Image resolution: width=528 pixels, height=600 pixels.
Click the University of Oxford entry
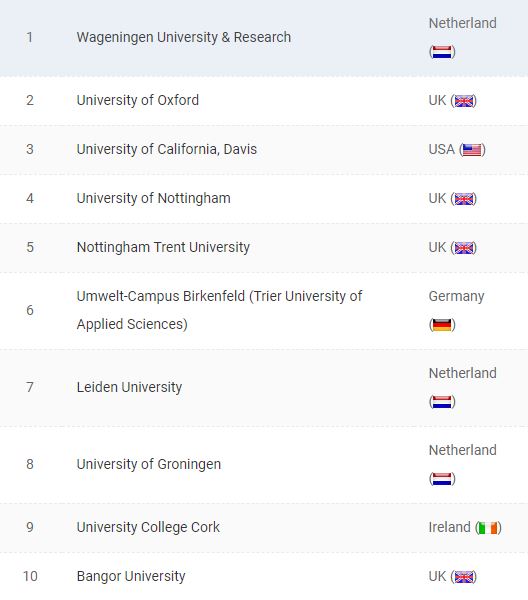coord(138,100)
